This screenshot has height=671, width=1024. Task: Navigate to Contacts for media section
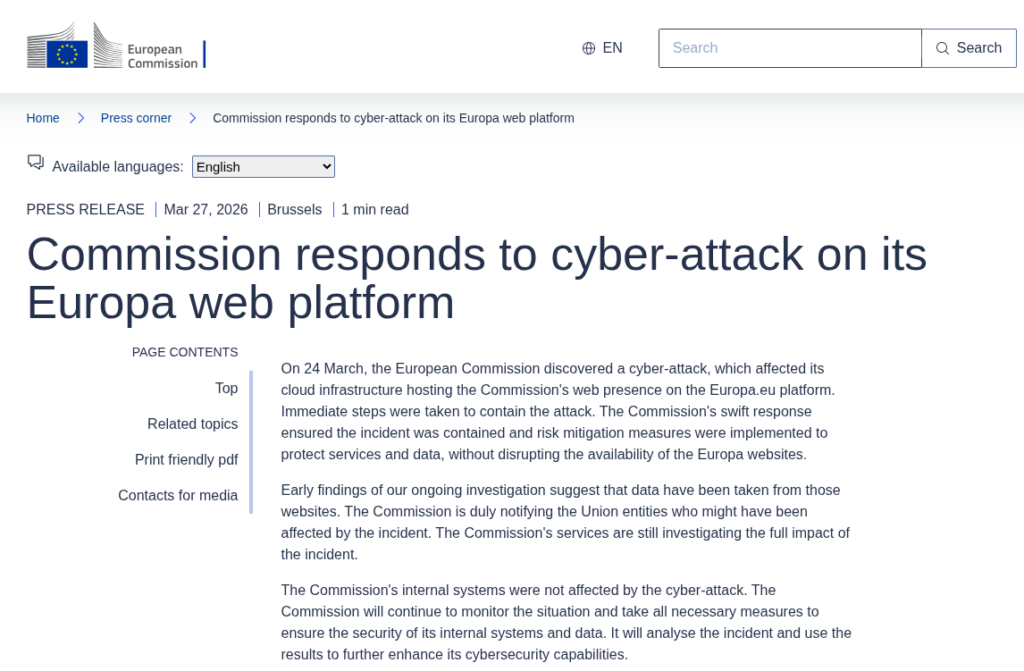(178, 496)
